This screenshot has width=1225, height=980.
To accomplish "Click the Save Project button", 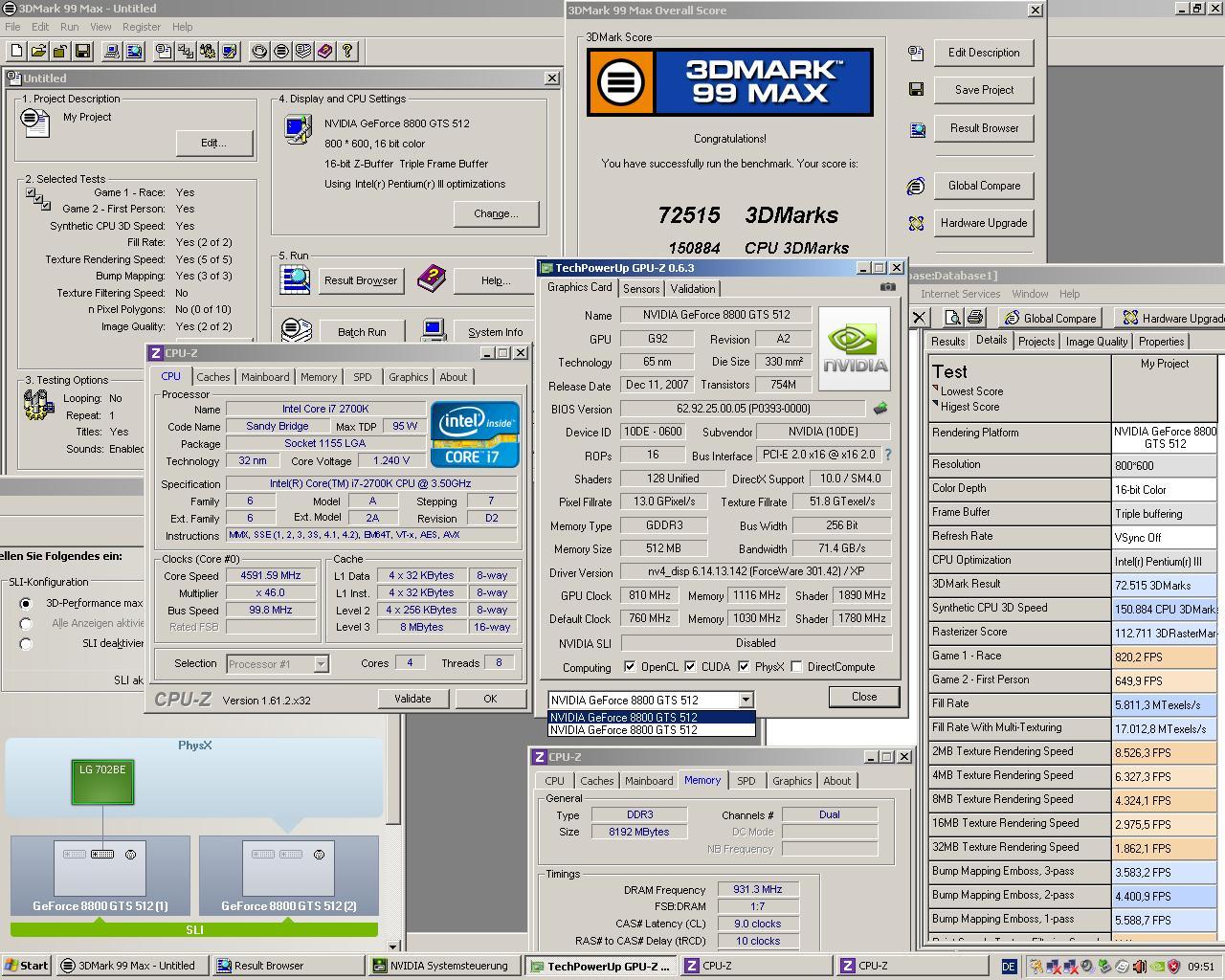I will point(984,90).
